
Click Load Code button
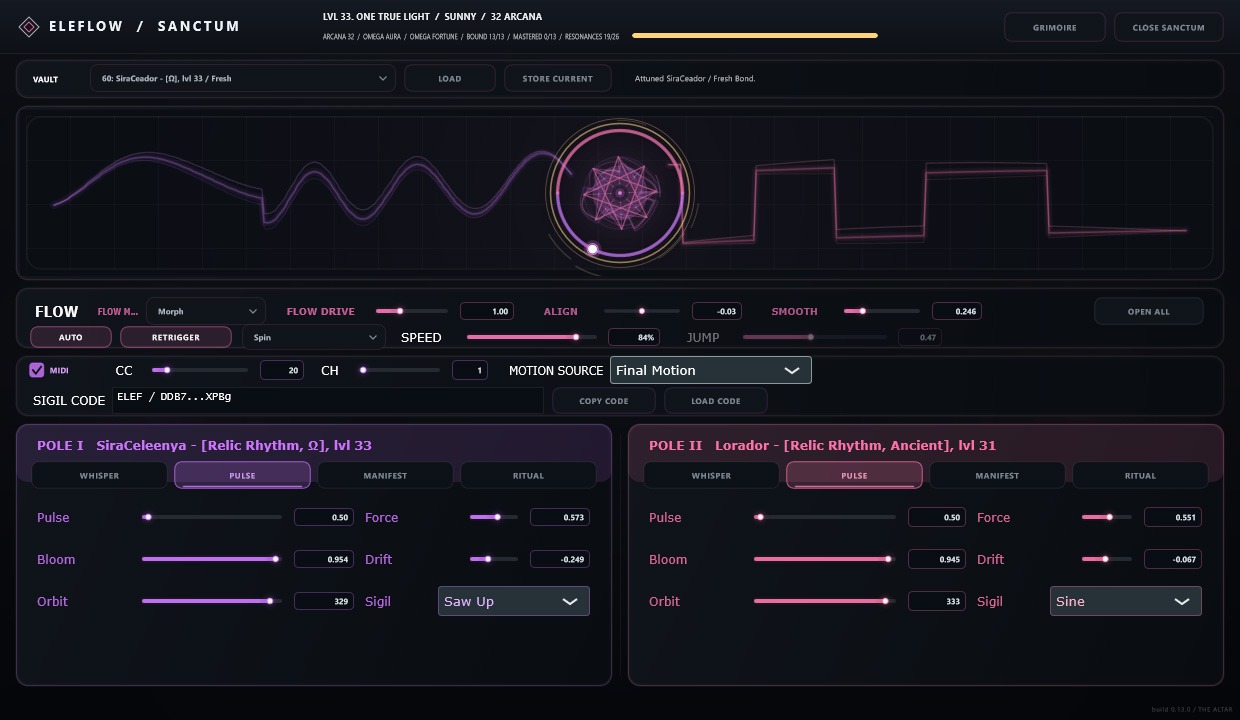716,400
